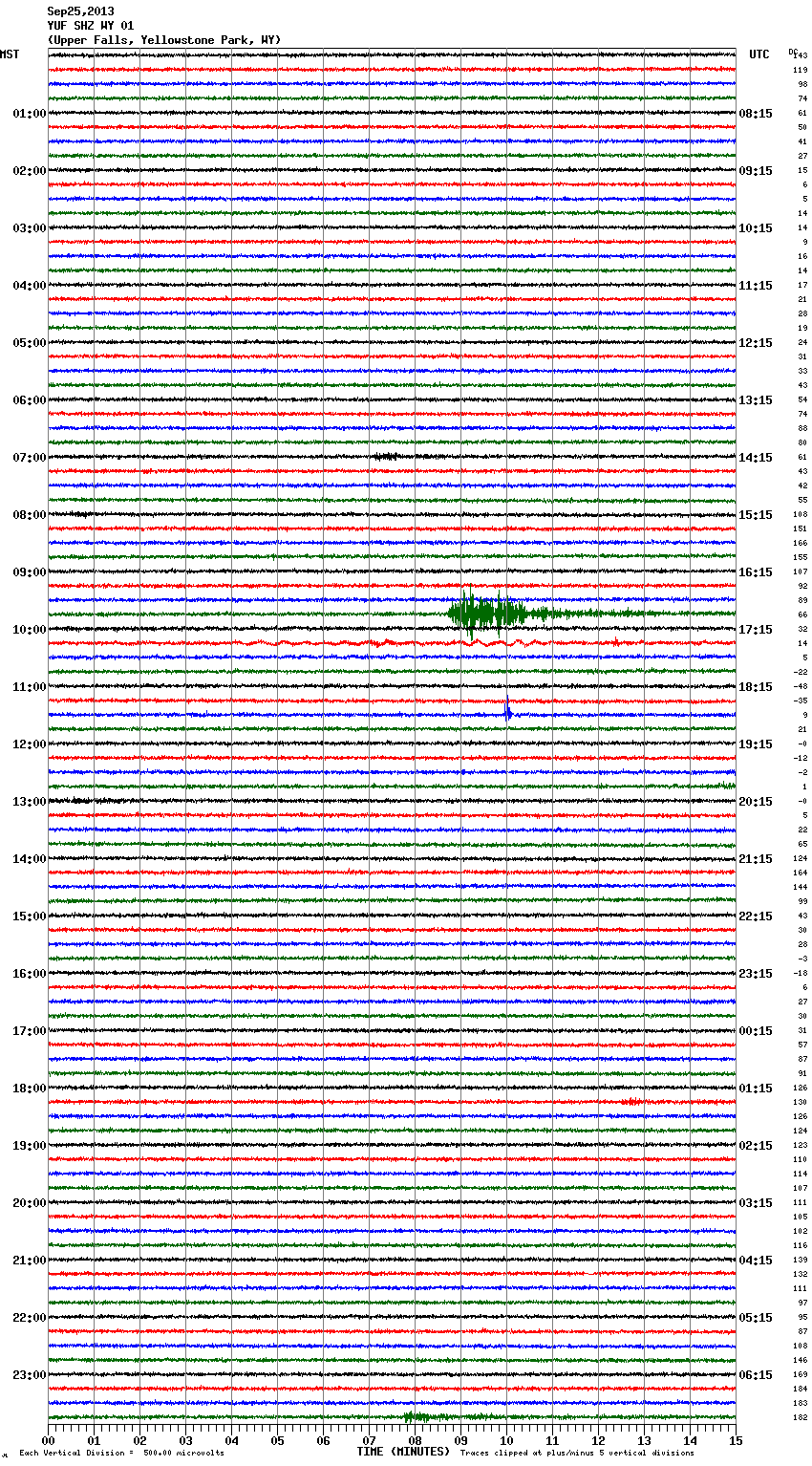Select the 23:00 MST hour label
This screenshot has width=812, height=1466.
pyautogui.click(x=30, y=1375)
